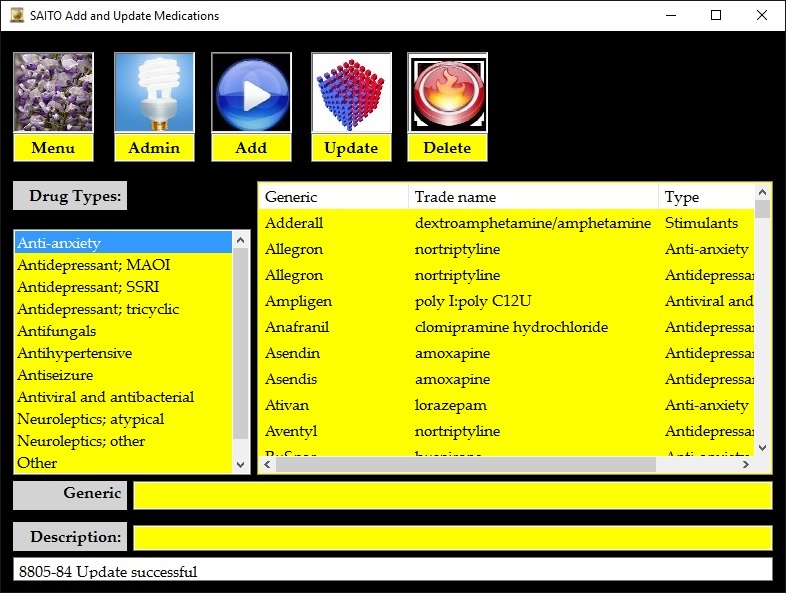Focus the Description input field
The image size is (786, 593).
[x=452, y=538]
